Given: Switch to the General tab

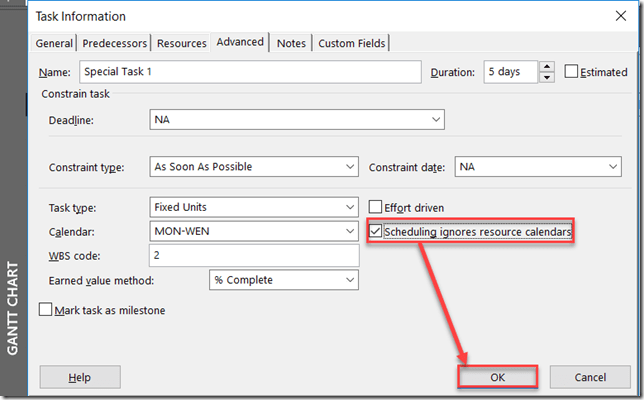Looking at the screenshot, I should coord(55,44).
